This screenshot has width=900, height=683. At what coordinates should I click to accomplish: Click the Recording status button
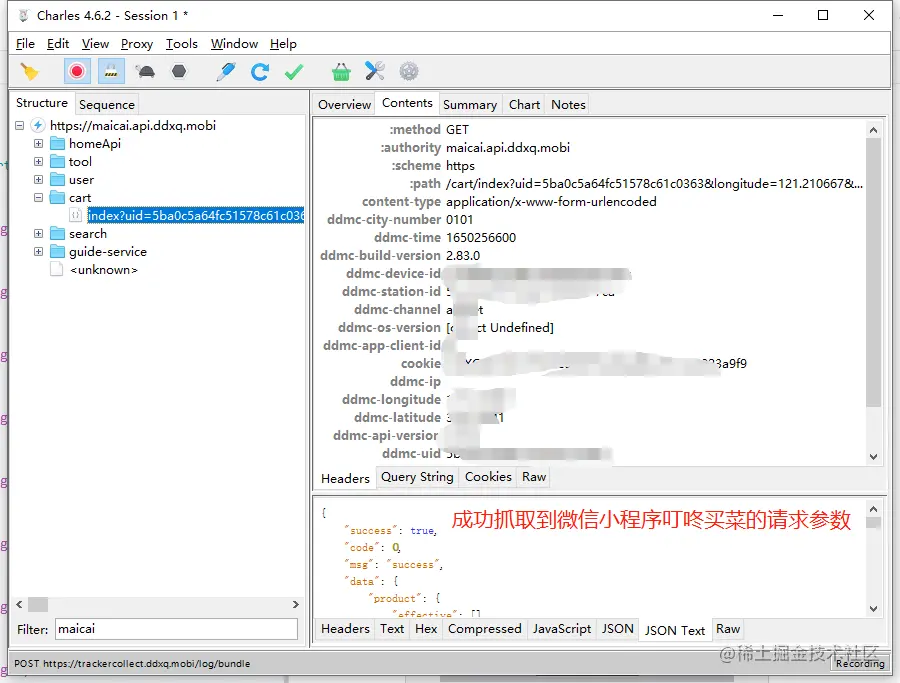click(859, 663)
